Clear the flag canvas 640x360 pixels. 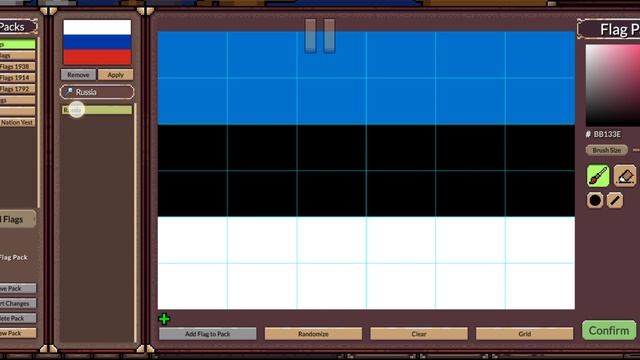tap(419, 334)
